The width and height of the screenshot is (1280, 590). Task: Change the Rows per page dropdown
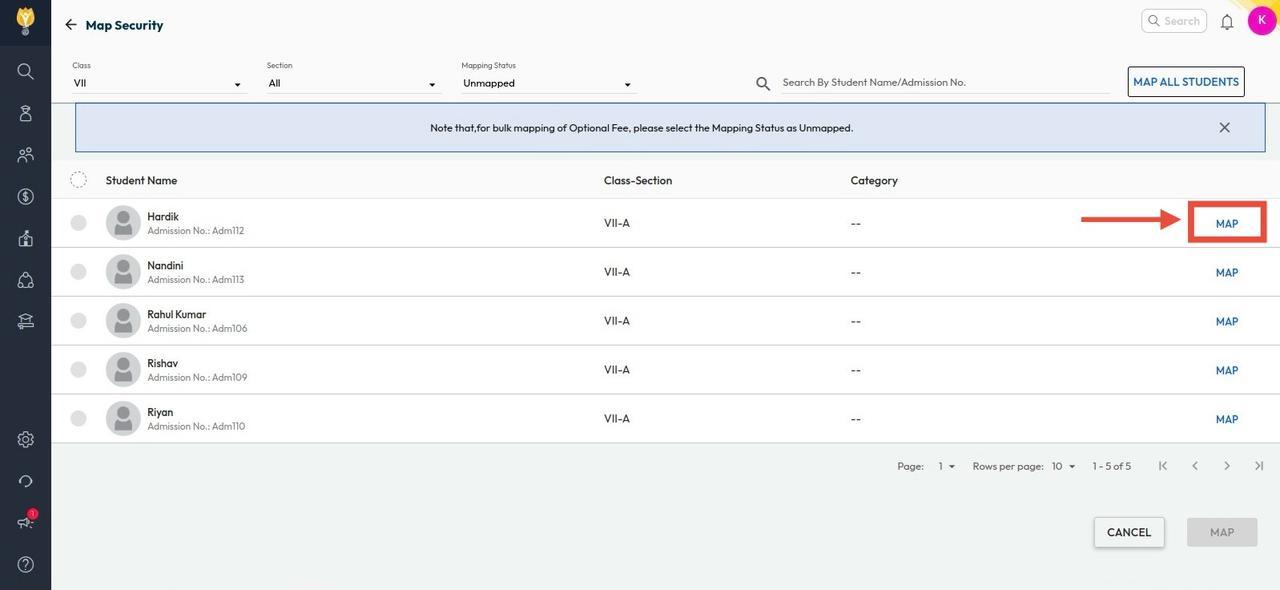[1063, 467]
